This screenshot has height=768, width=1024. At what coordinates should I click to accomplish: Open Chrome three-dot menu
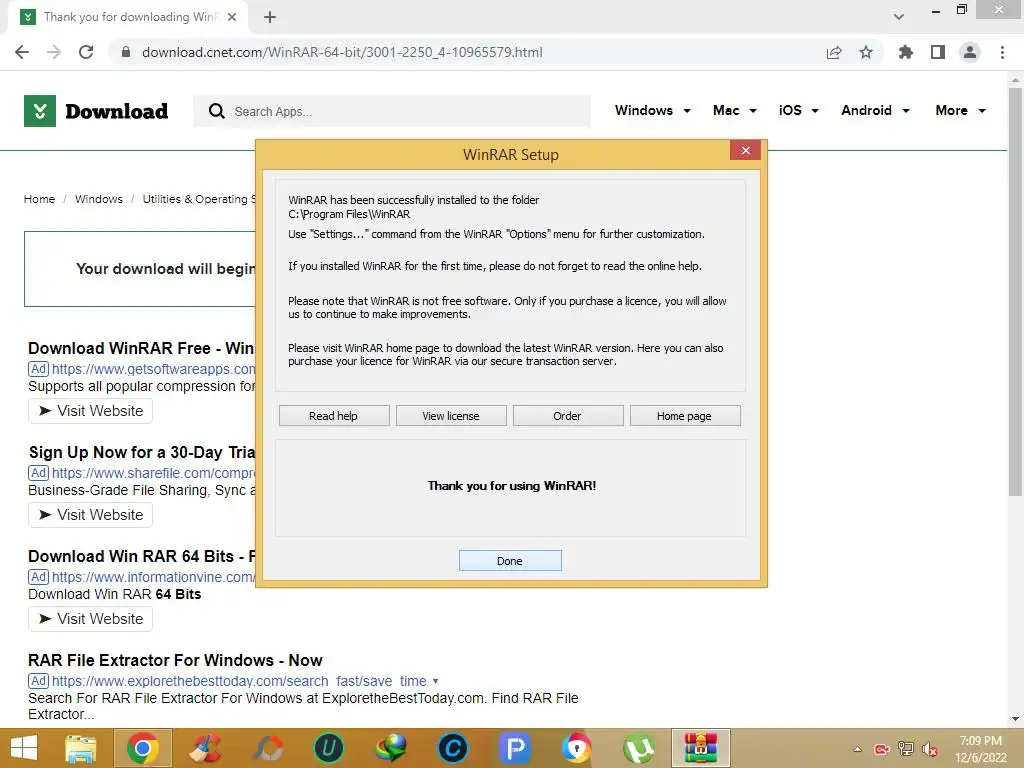[1002, 52]
